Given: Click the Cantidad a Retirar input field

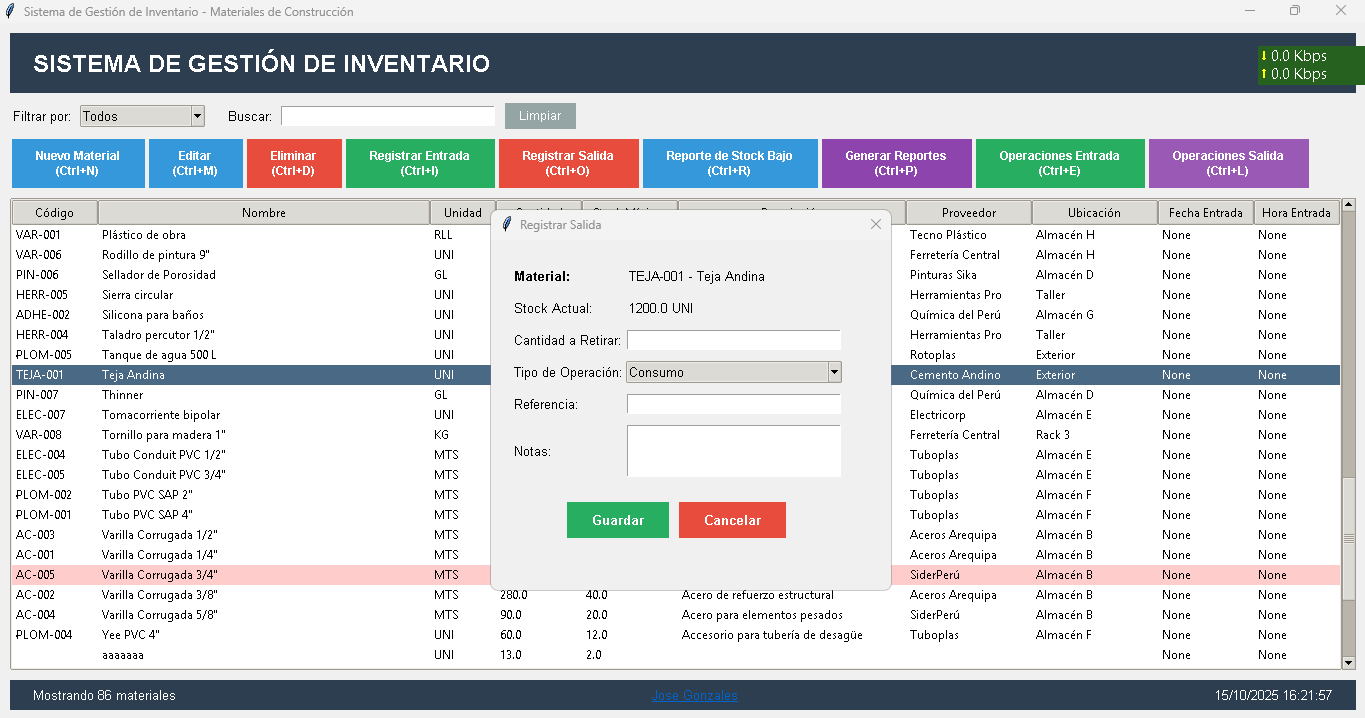Looking at the screenshot, I should [x=733, y=340].
